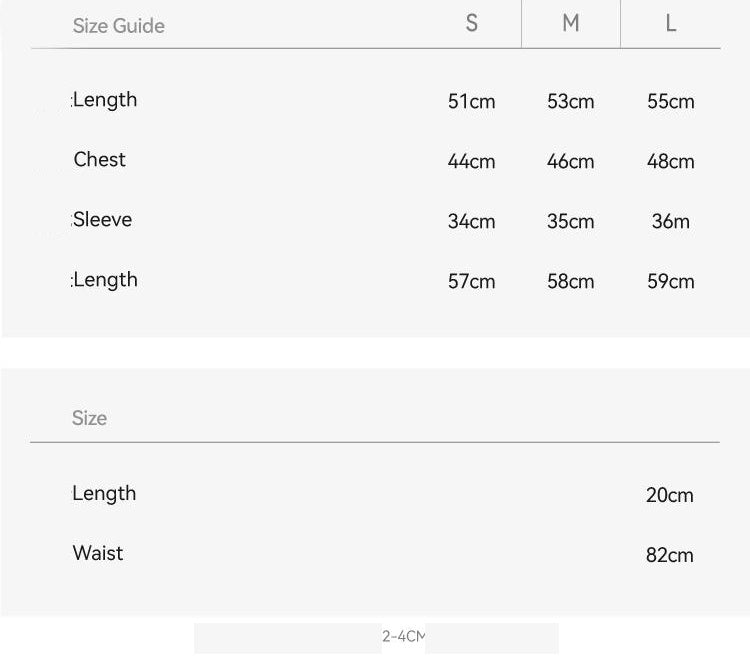This screenshot has height=658, width=750.
Task: Click the Waist row label
Action: [98, 553]
